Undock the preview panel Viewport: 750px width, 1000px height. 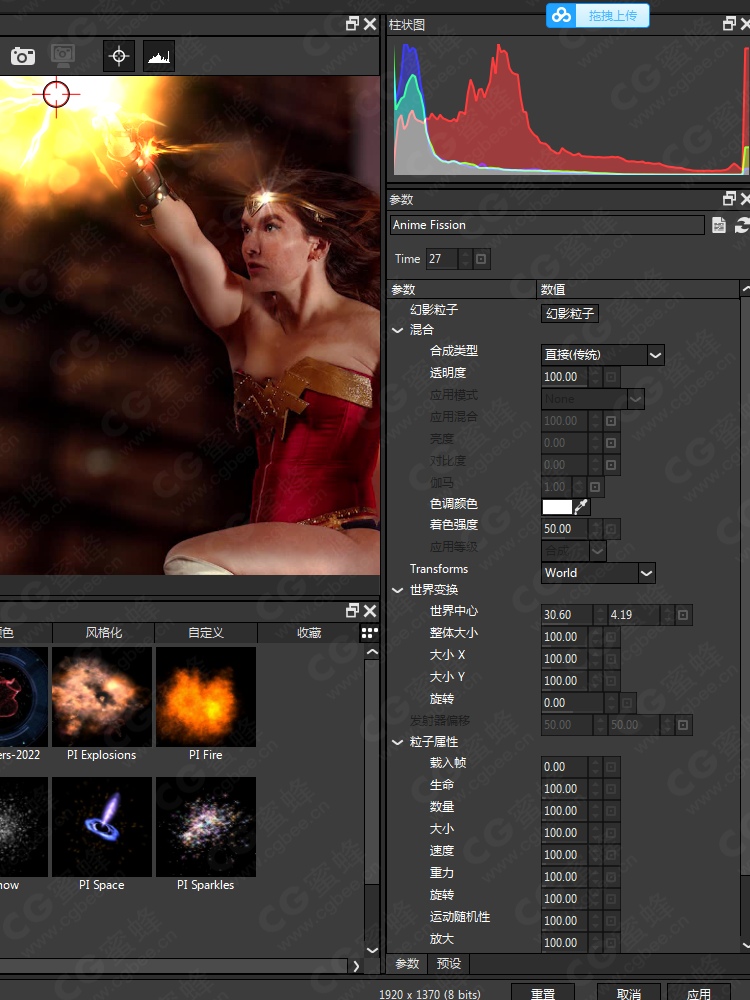click(352, 24)
